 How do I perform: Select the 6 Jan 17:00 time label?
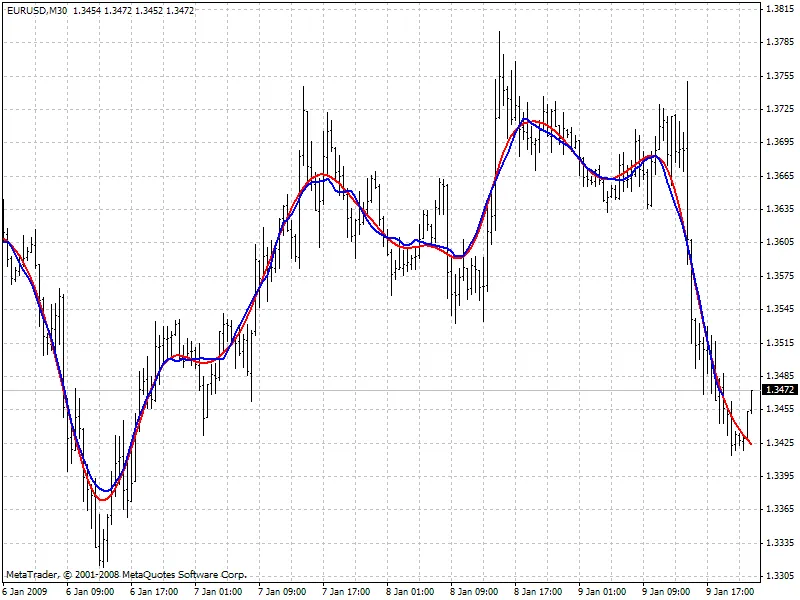154,591
